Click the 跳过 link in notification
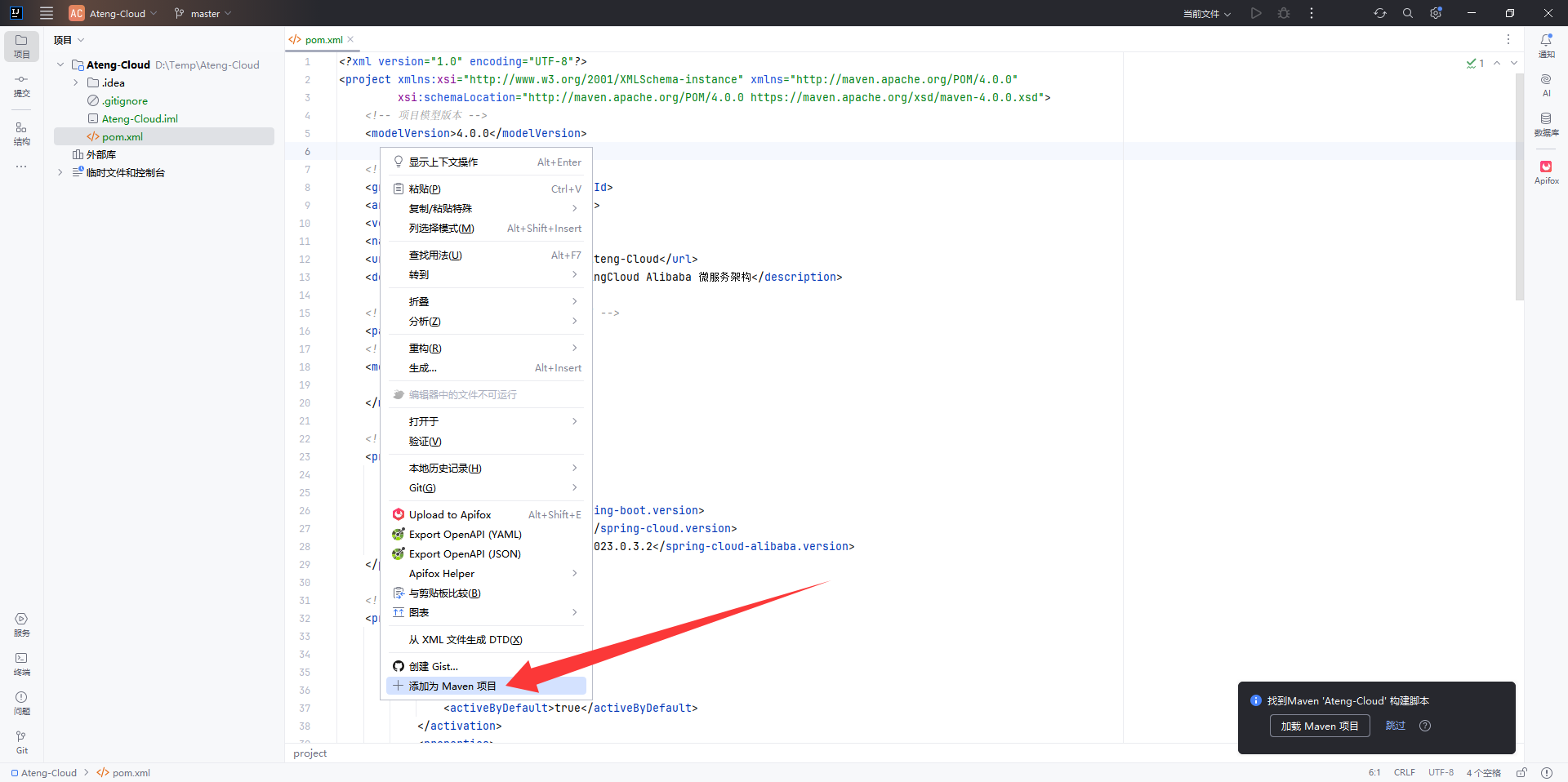Viewport: 1568px width, 782px height. (1395, 726)
